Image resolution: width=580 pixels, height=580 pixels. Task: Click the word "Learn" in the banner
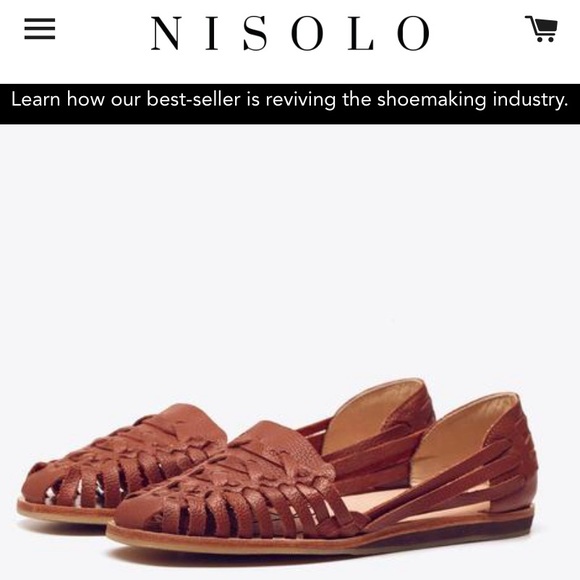click(x=36, y=100)
